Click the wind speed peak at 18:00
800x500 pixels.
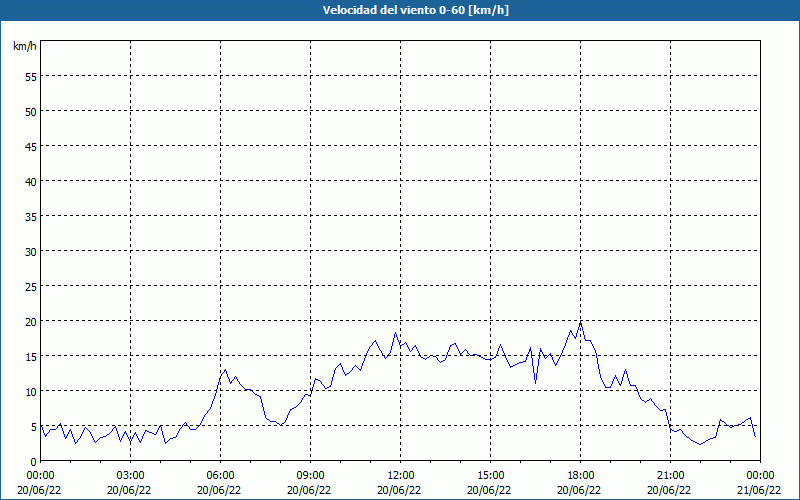[581, 323]
